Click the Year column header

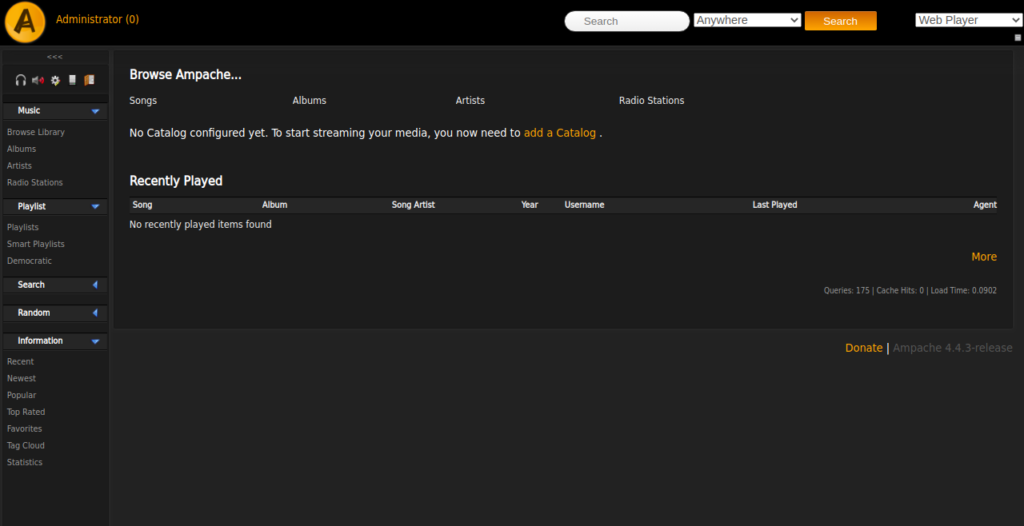click(x=530, y=205)
